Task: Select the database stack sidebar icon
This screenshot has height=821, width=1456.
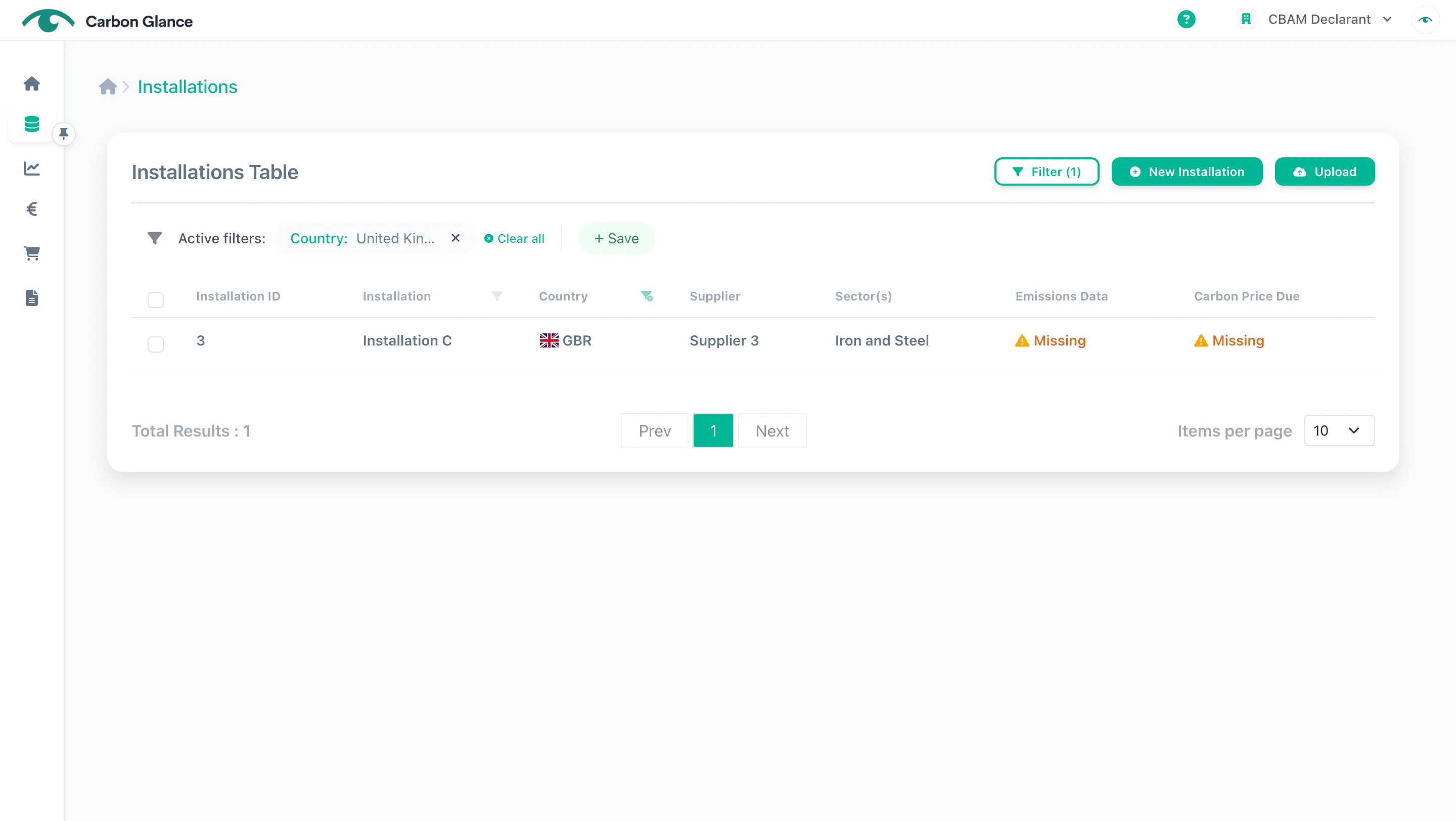Action: [32, 124]
